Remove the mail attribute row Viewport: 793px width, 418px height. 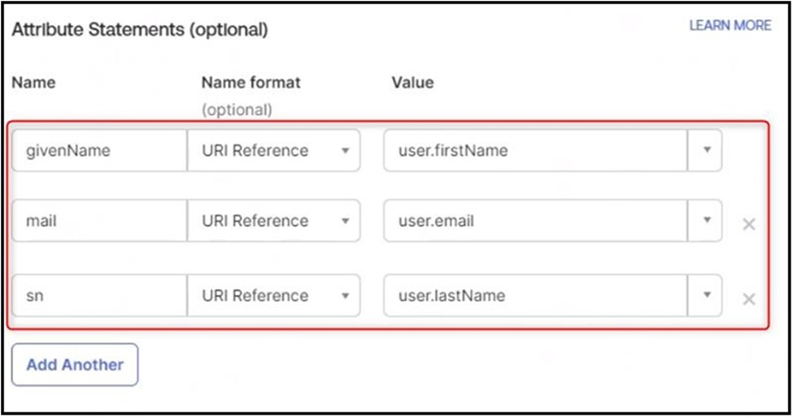[x=748, y=224]
